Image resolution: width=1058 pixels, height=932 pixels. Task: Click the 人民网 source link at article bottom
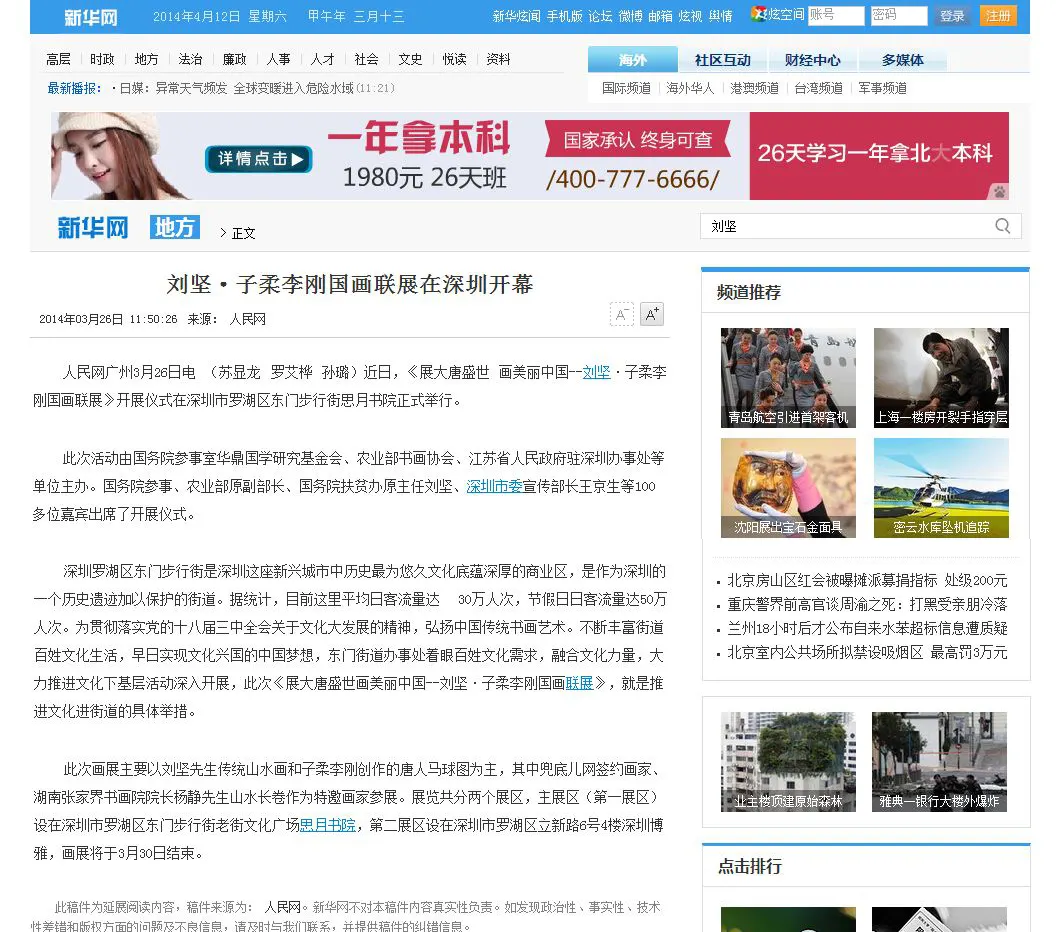point(282,907)
